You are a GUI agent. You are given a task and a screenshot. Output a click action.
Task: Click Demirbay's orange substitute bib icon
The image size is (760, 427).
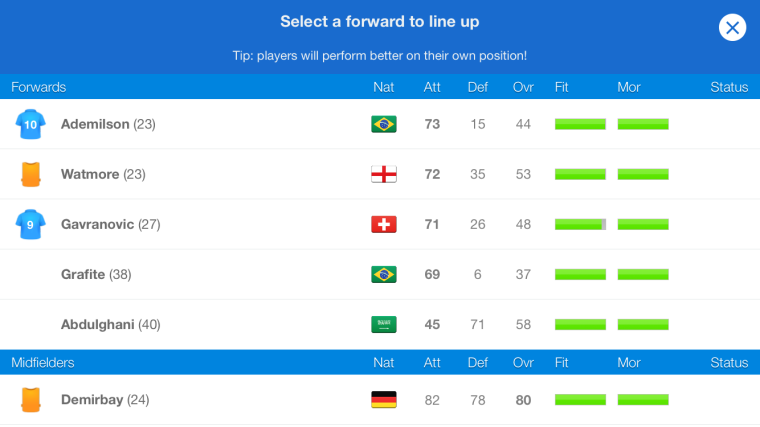[31, 400]
